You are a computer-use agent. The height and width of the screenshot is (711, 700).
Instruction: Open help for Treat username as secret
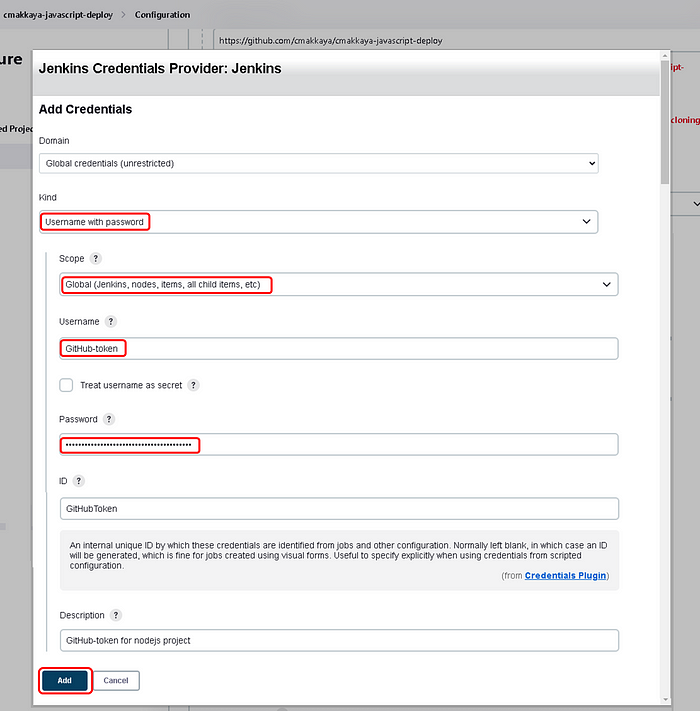[x=194, y=385]
